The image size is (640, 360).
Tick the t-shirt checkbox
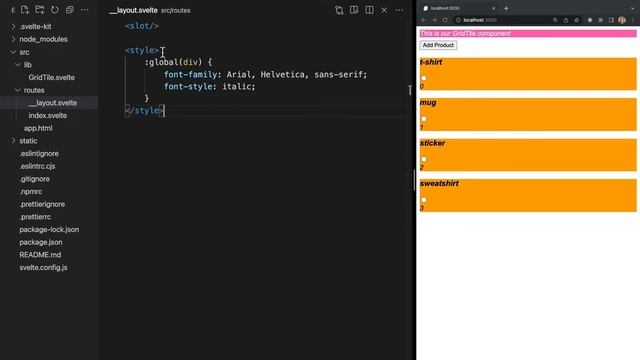[424, 78]
